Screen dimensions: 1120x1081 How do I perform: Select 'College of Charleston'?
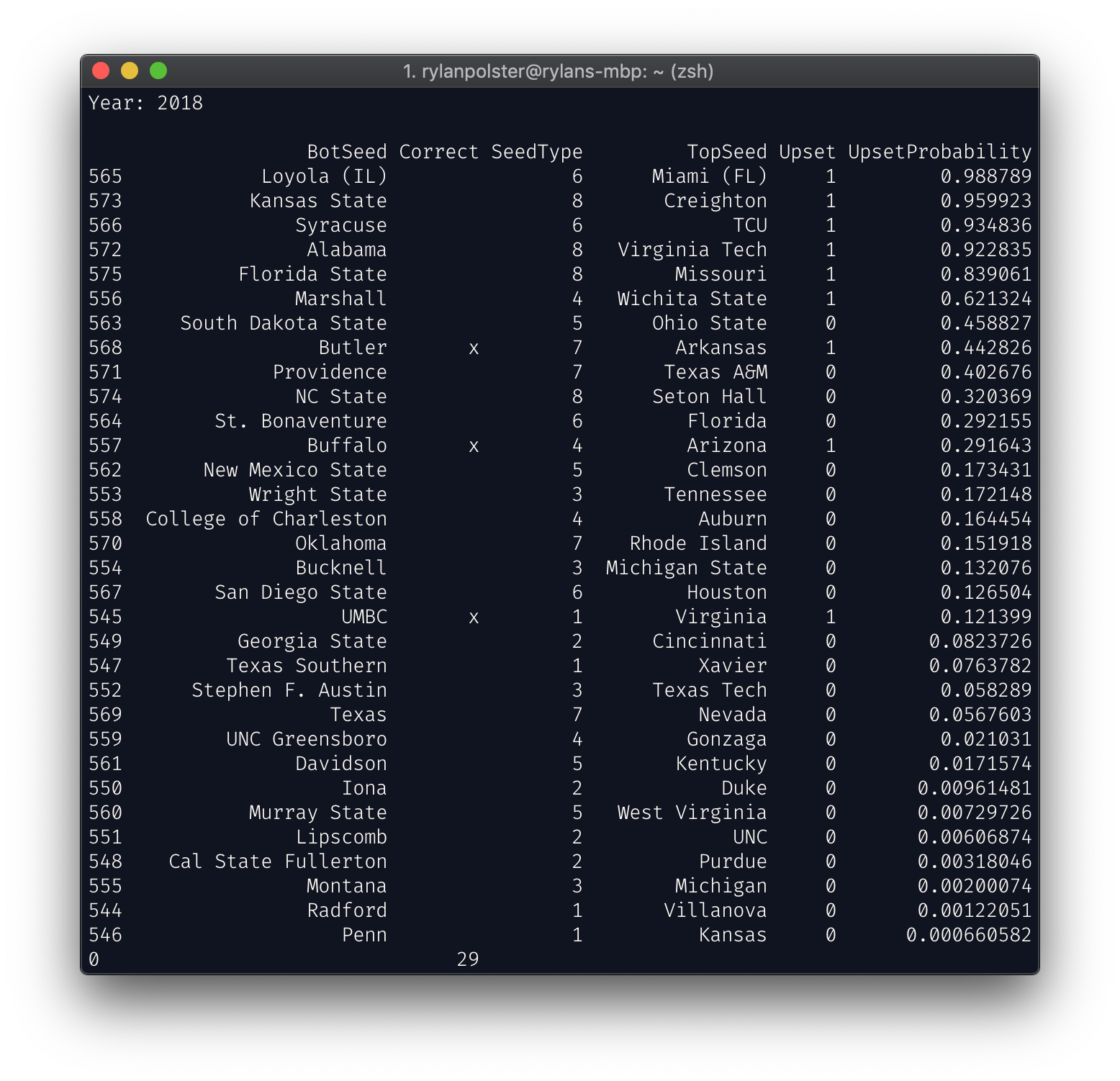click(x=266, y=519)
